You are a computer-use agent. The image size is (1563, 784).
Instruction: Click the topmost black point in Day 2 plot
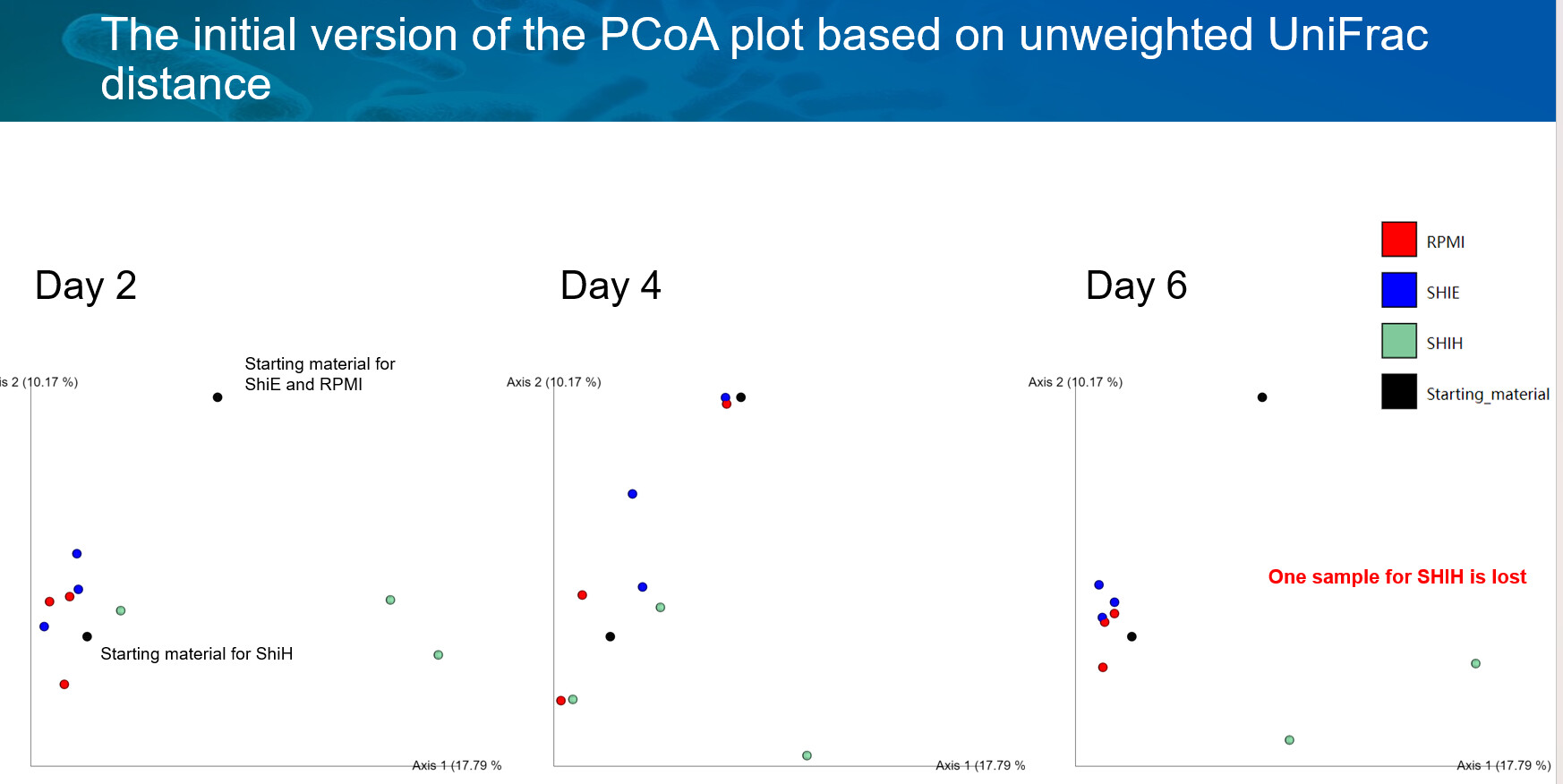218,397
